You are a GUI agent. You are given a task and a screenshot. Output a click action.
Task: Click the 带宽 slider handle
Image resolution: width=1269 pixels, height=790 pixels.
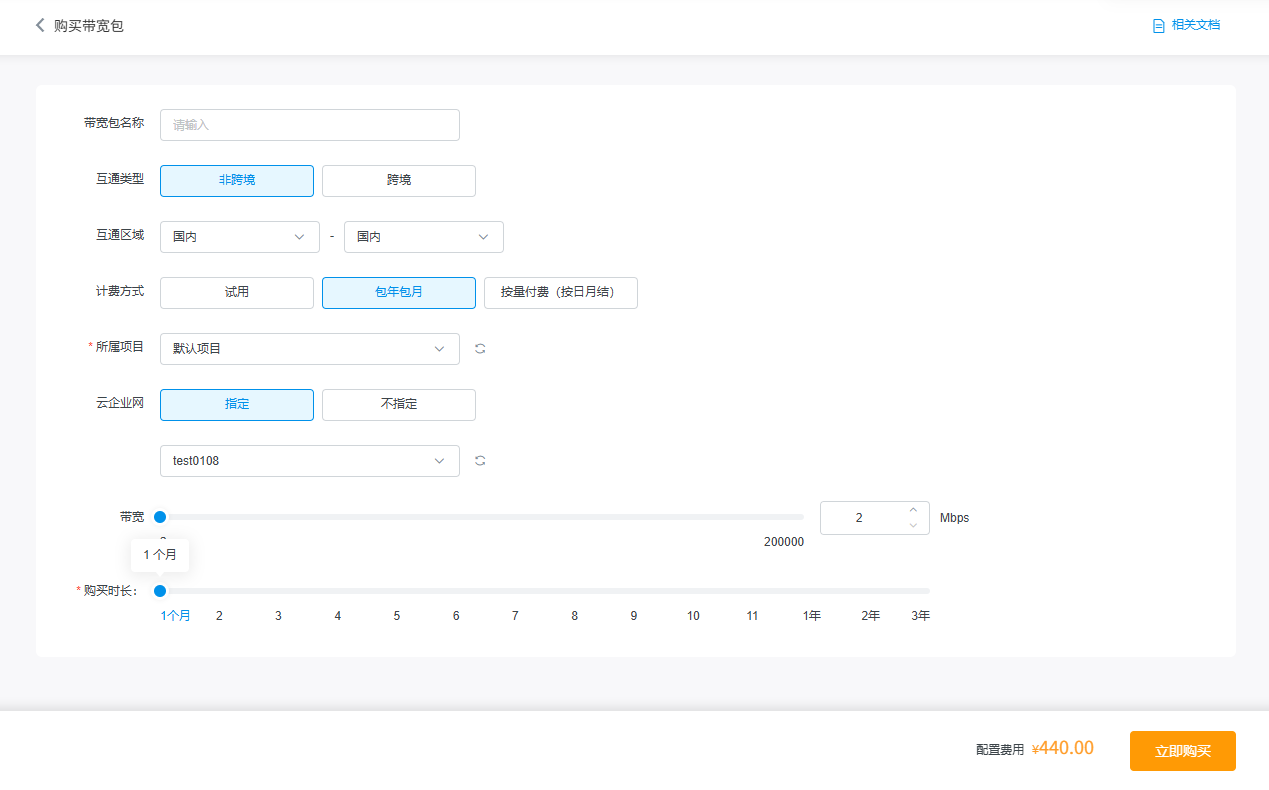[x=160, y=517]
